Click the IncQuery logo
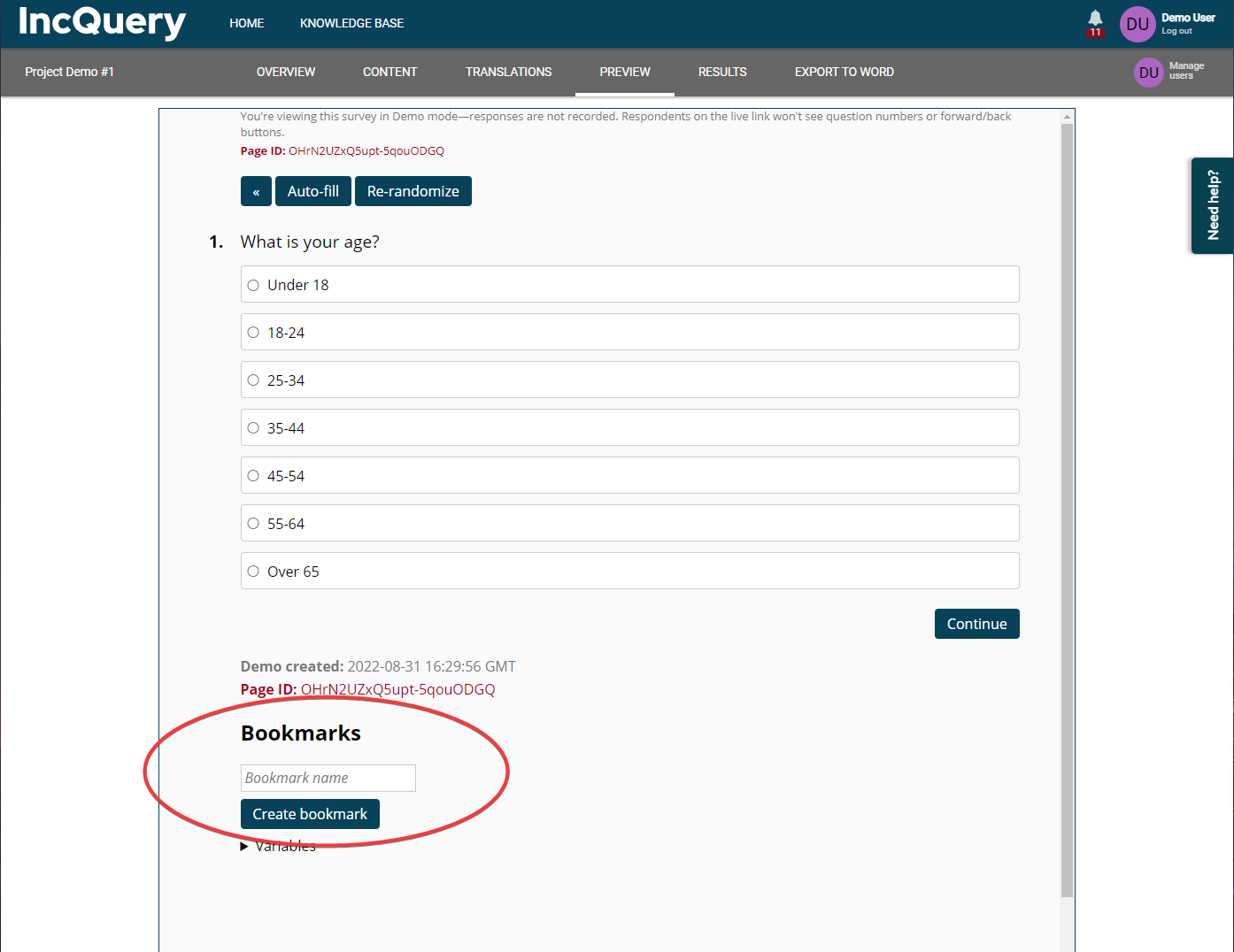1234x952 pixels. (x=102, y=23)
